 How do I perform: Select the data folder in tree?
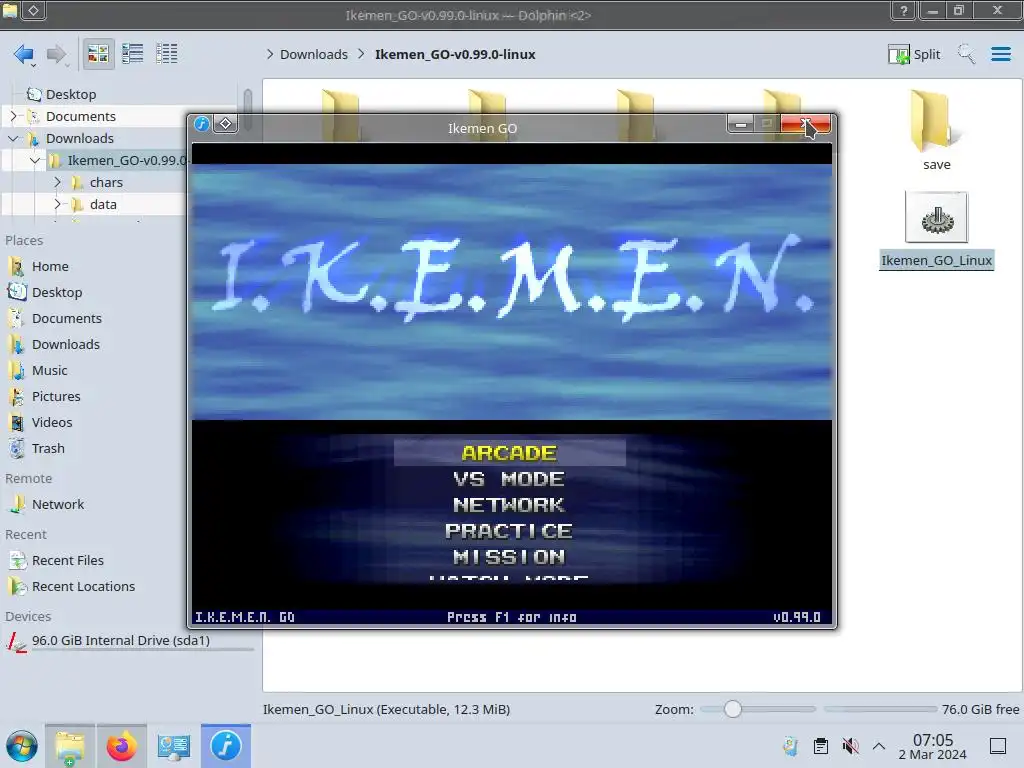pos(103,204)
